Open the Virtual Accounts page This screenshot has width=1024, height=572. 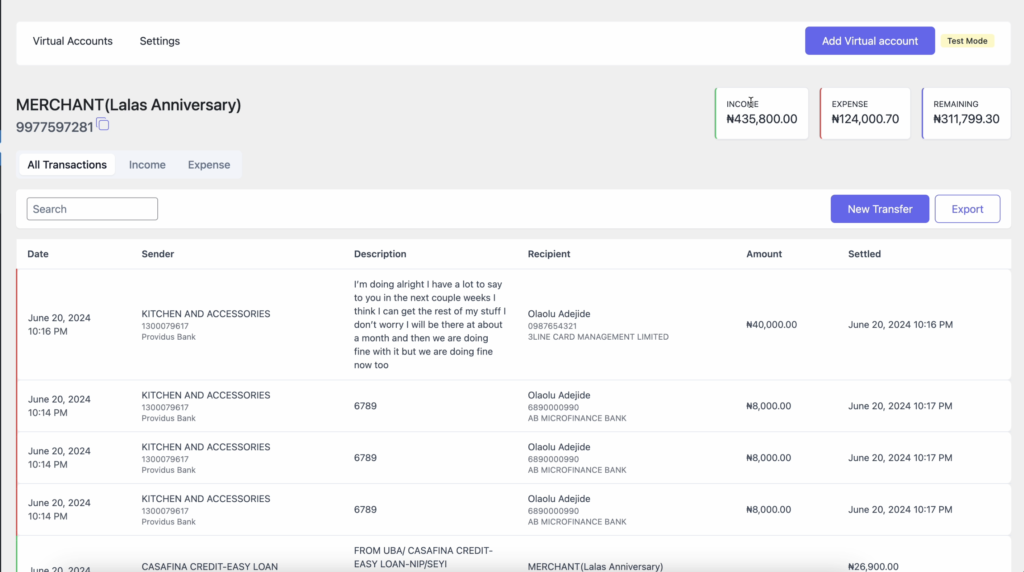click(x=73, y=41)
